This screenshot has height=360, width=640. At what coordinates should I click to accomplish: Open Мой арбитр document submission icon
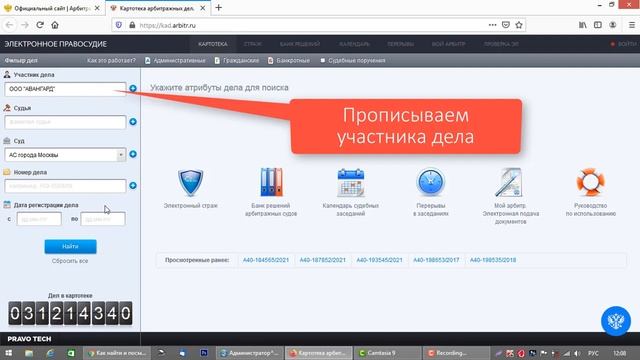tap(509, 182)
